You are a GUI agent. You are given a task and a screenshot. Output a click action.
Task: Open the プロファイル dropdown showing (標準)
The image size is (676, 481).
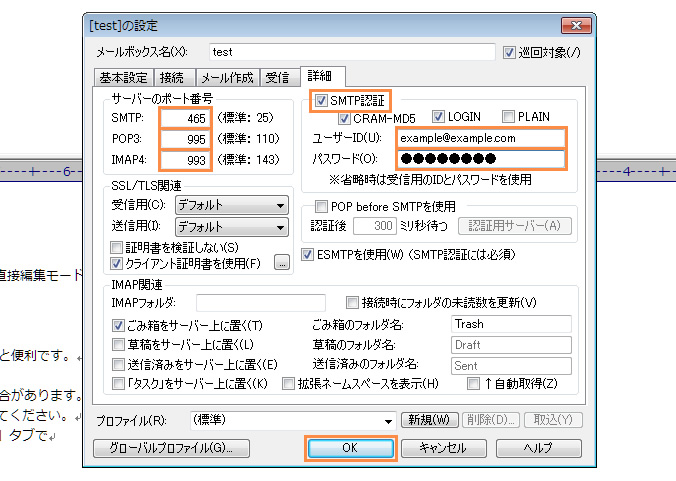click(x=293, y=420)
